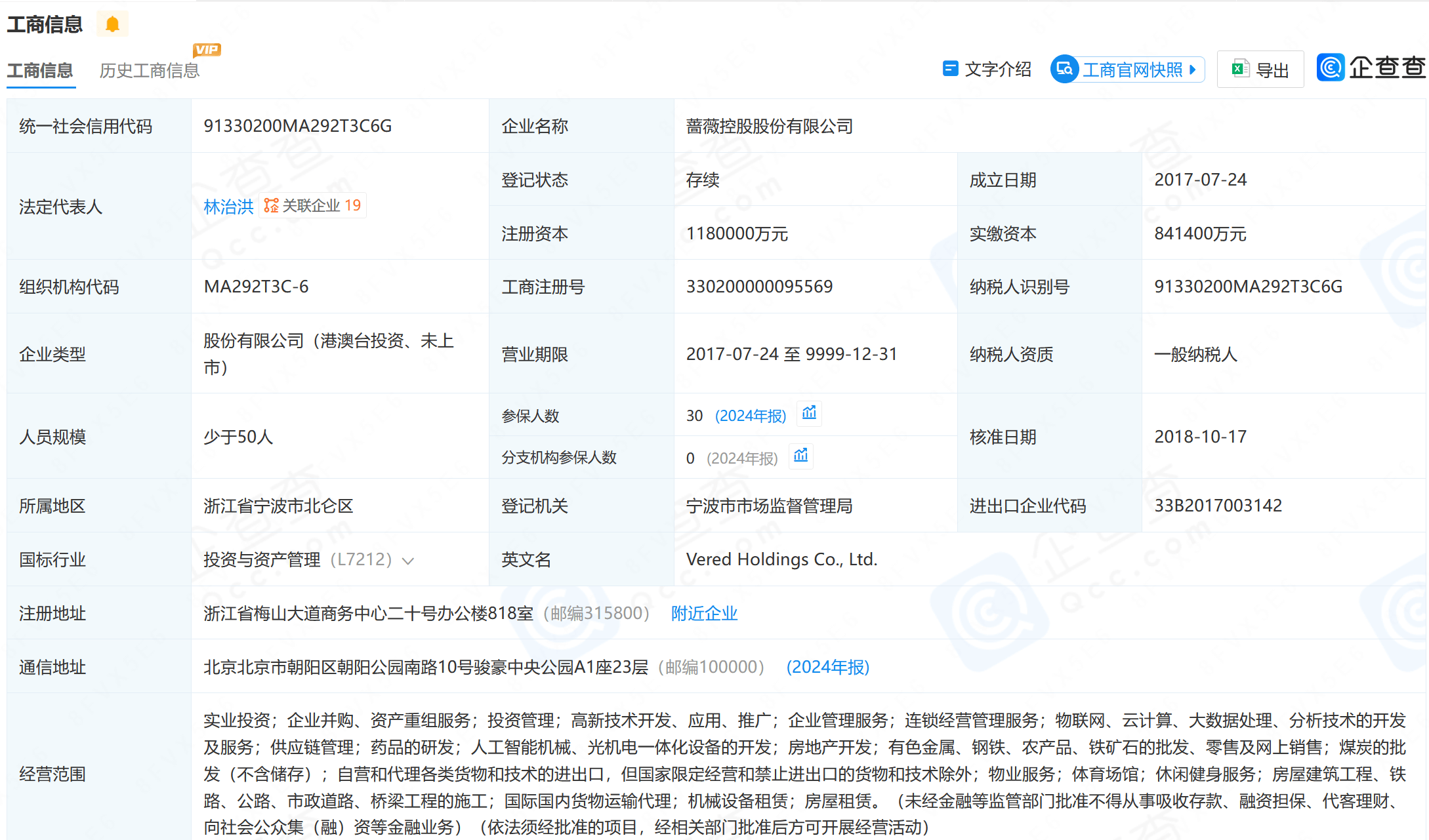Open the chart icon beside 参保人数
1429x840 pixels.
click(x=809, y=413)
